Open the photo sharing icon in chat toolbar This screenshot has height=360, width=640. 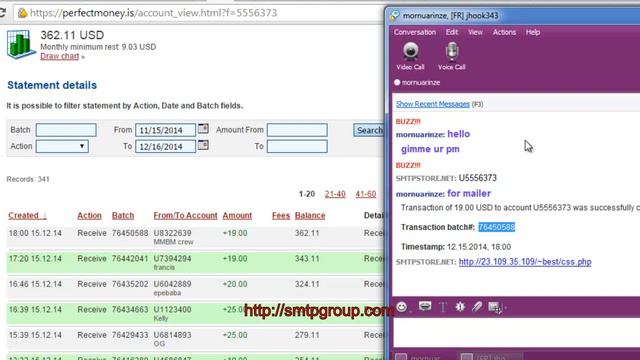pos(495,307)
